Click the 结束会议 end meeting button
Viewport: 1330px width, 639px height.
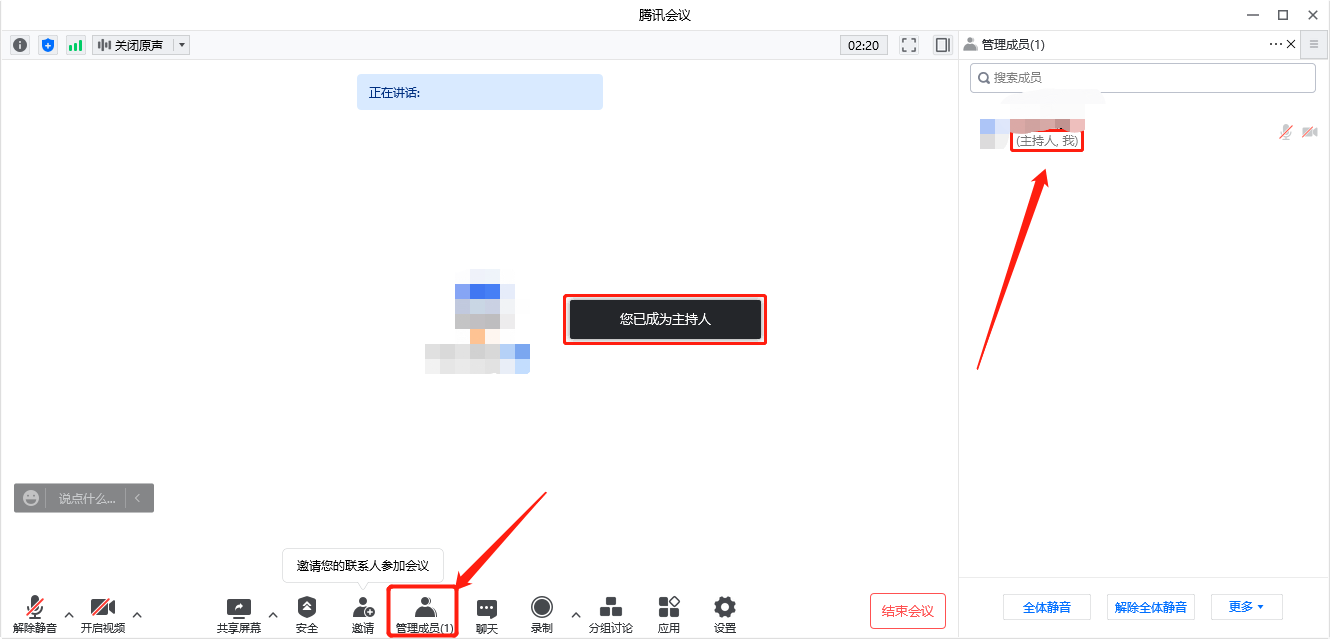908,611
